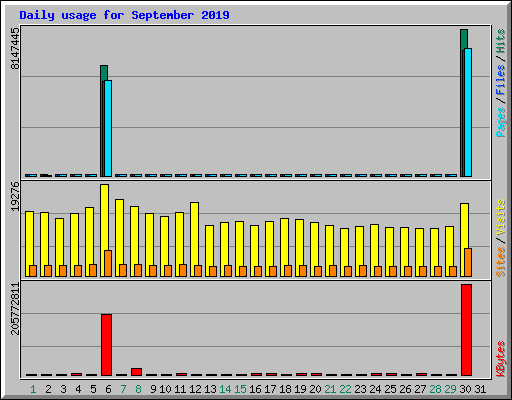Click the green day label 7
The height and width of the screenshot is (400, 512).
click(123, 389)
